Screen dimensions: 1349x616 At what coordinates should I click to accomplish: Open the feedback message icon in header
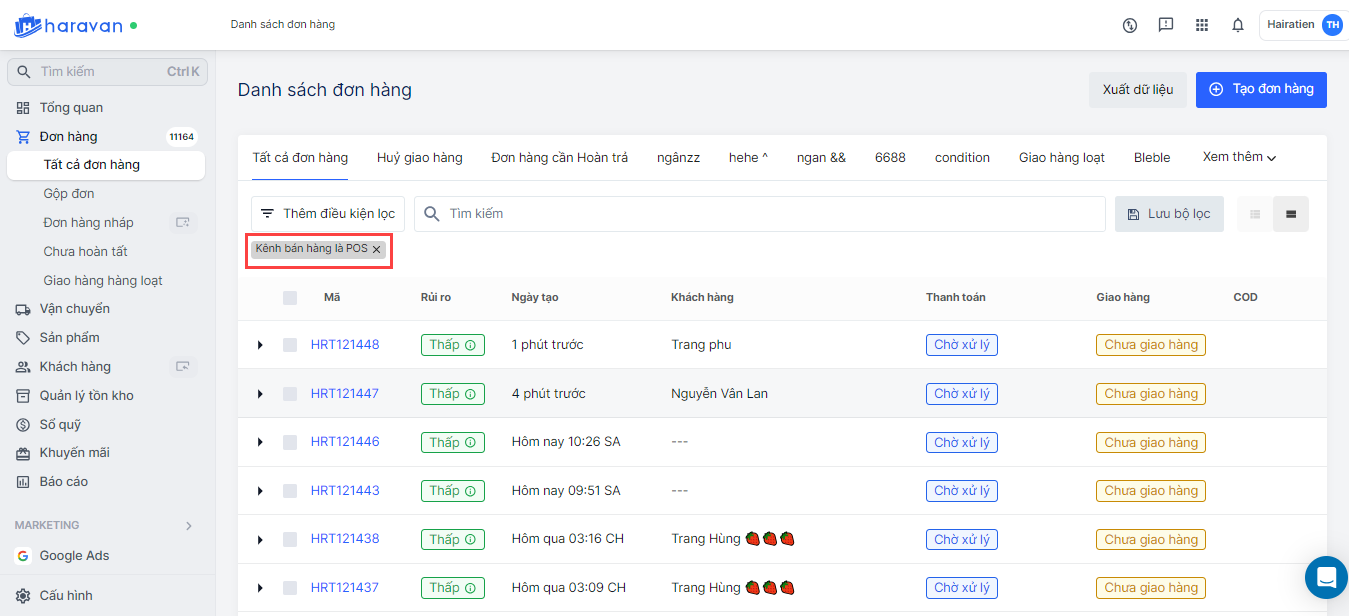click(x=1166, y=25)
